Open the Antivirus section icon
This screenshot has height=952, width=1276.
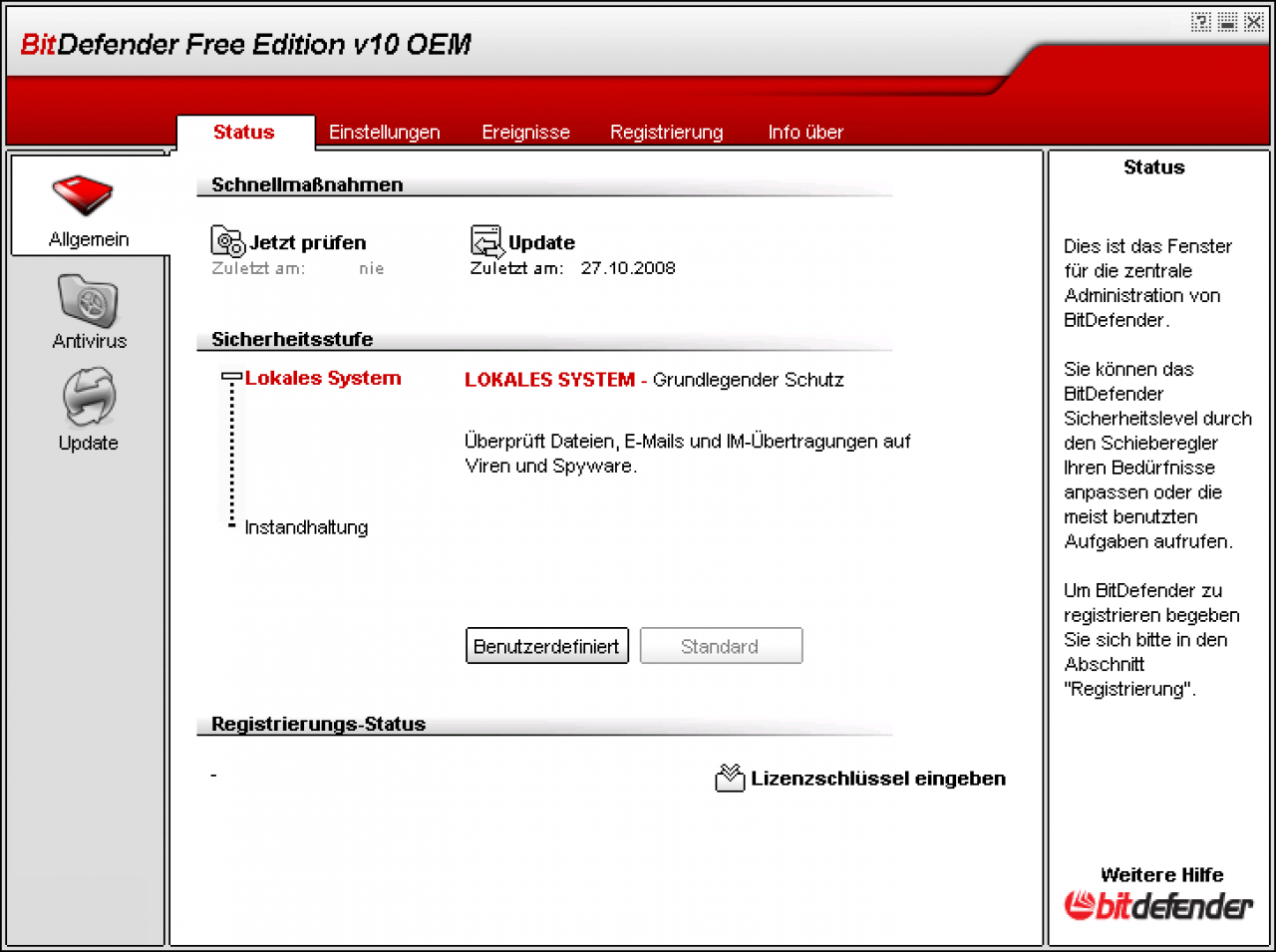click(x=88, y=300)
